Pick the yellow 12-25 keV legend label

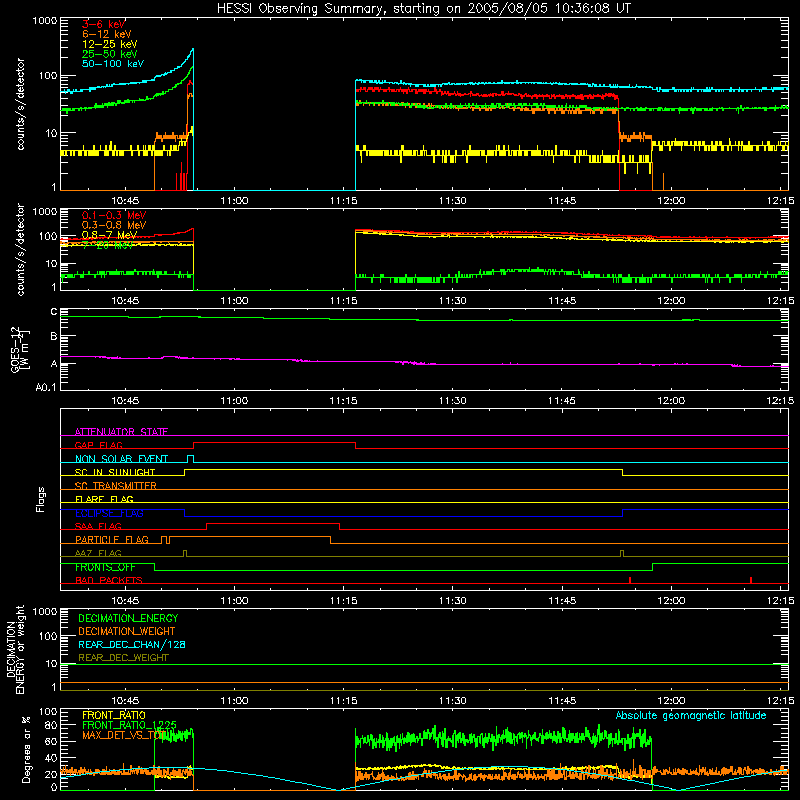point(110,44)
